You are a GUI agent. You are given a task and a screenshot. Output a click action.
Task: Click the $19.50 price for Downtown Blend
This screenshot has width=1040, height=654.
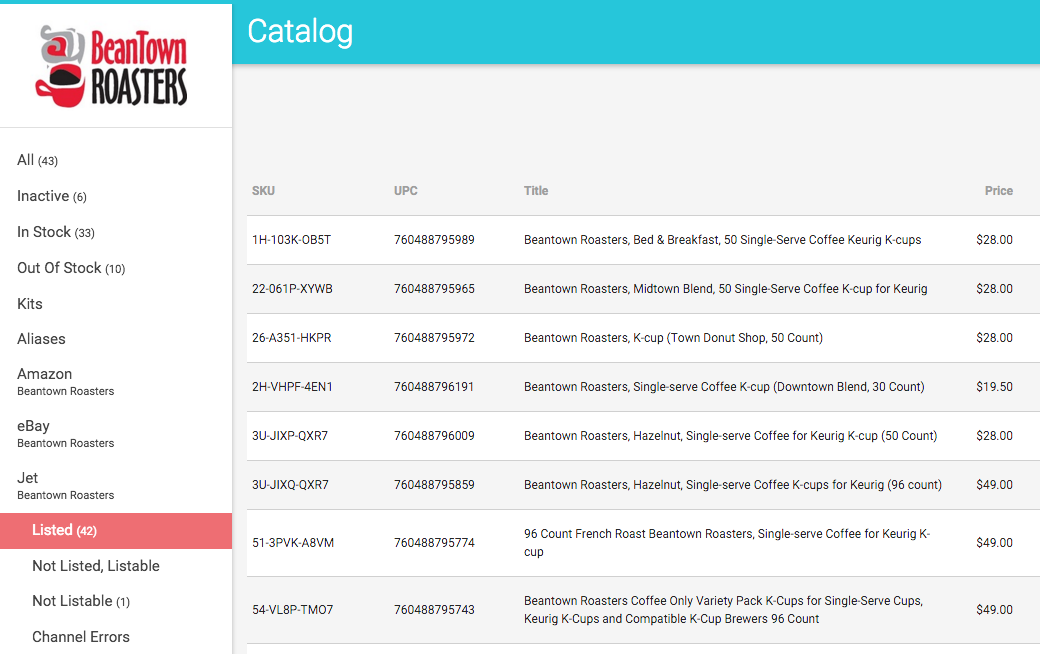[994, 387]
